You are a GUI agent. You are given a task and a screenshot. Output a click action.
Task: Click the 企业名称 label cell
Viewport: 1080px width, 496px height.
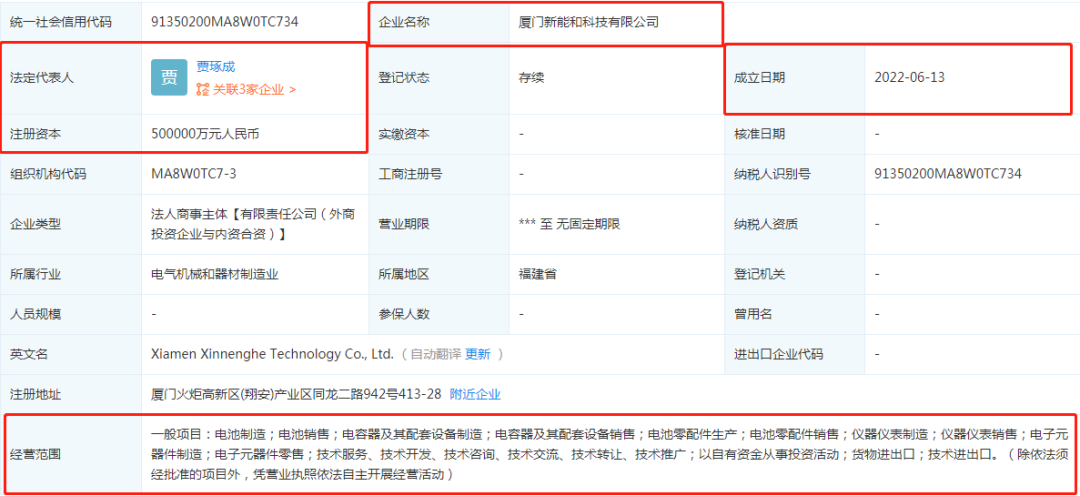pos(439,22)
